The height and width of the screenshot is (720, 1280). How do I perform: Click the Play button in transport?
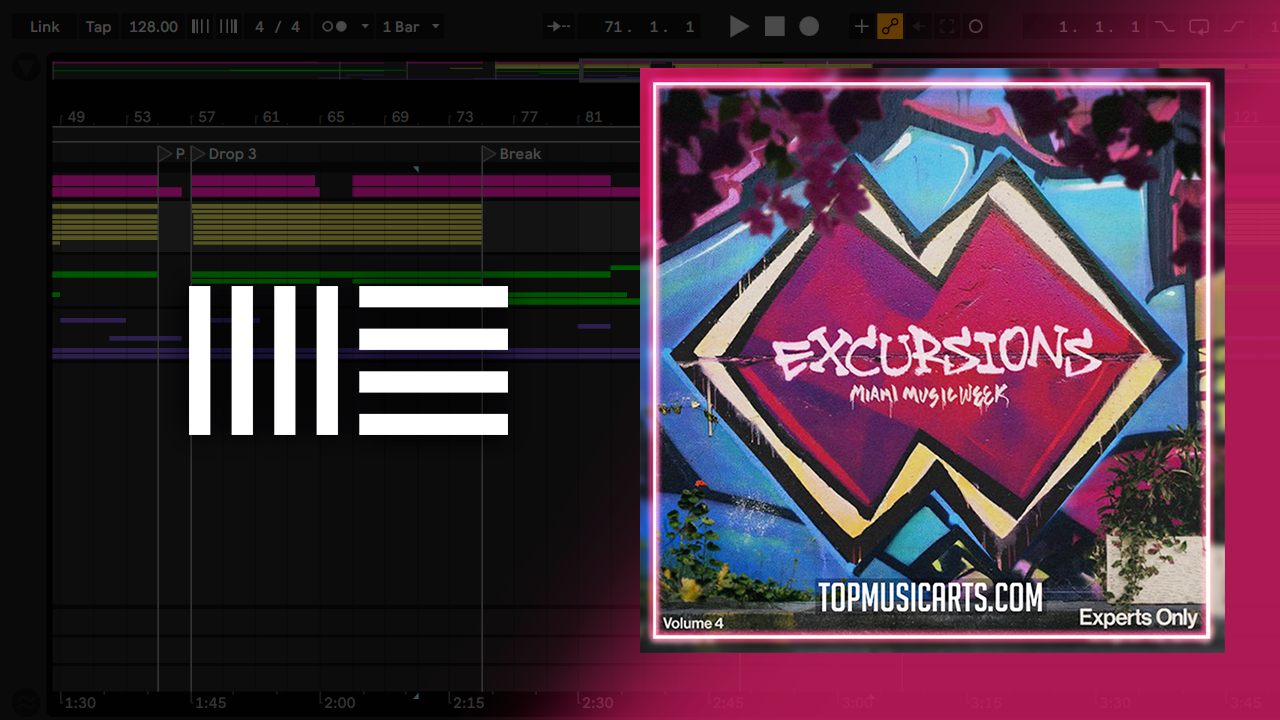point(739,27)
